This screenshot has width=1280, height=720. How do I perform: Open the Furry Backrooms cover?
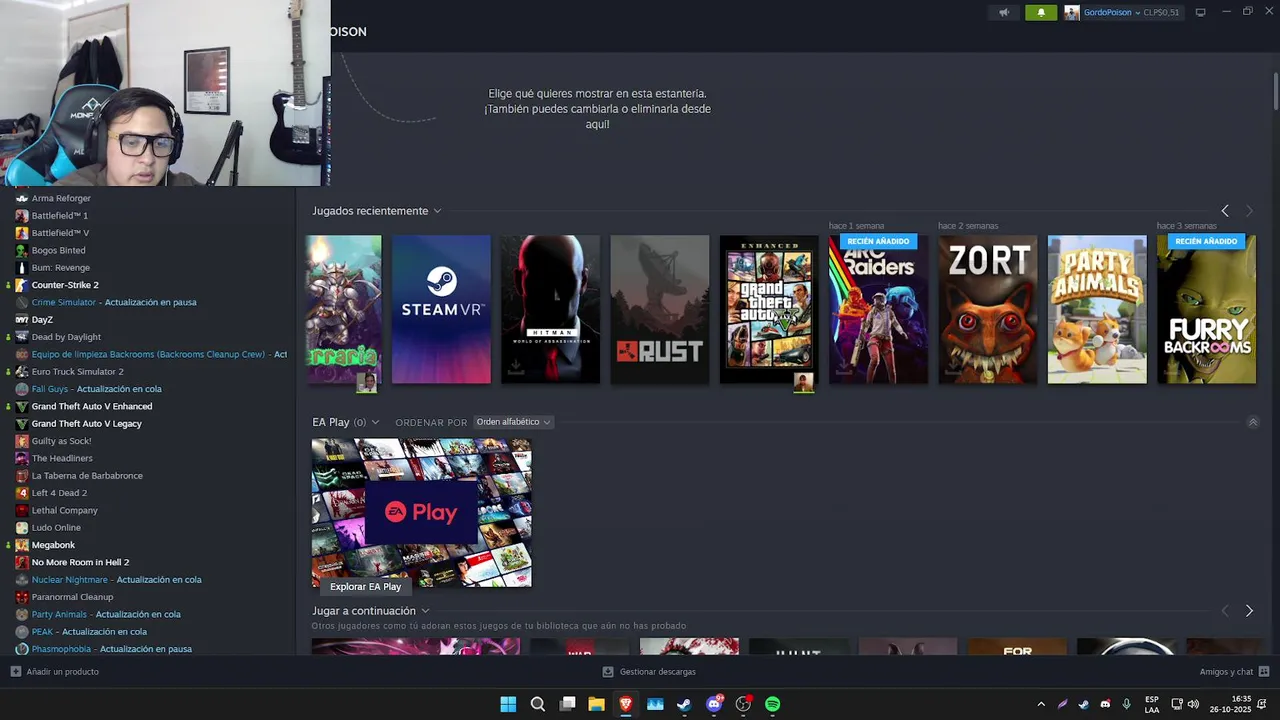pos(1206,309)
